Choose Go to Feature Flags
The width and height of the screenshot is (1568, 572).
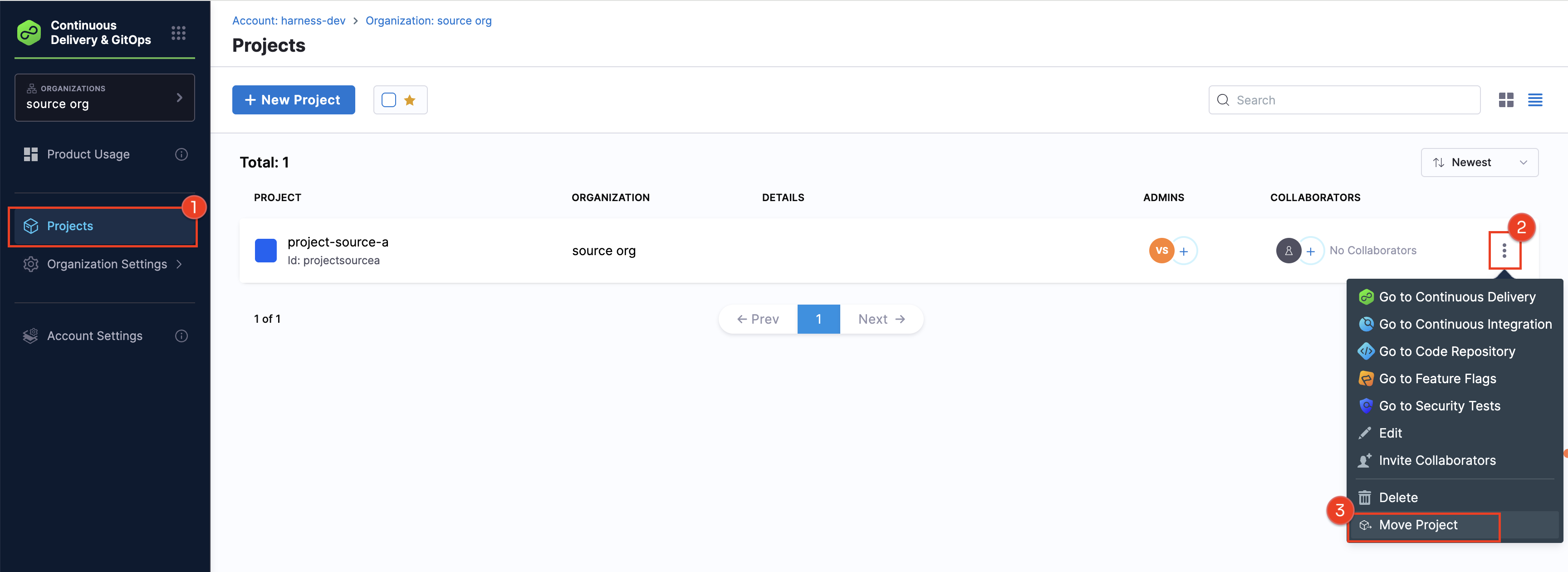(x=1436, y=378)
